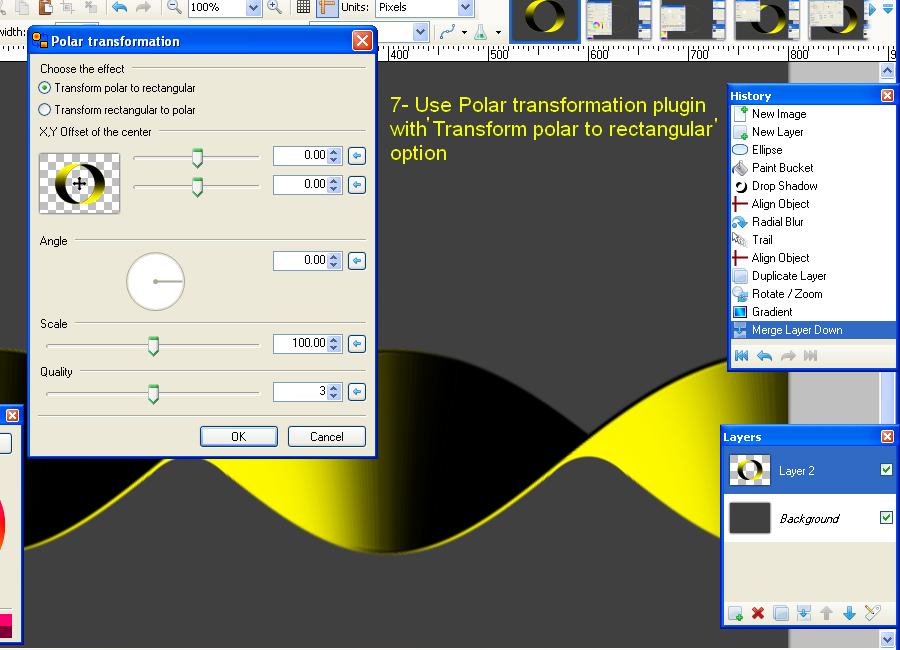Screen dimensions: 900x650
Task: Click the Angle dial control
Action: pyautogui.click(x=156, y=281)
